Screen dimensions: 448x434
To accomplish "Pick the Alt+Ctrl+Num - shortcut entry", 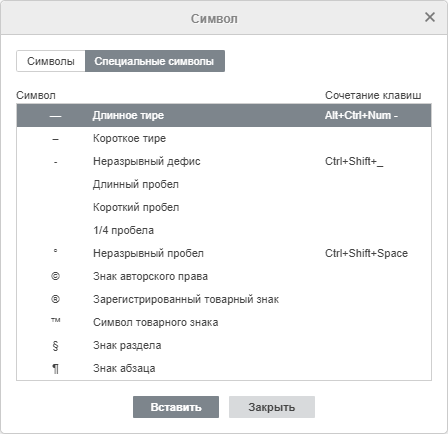I will coord(361,115).
